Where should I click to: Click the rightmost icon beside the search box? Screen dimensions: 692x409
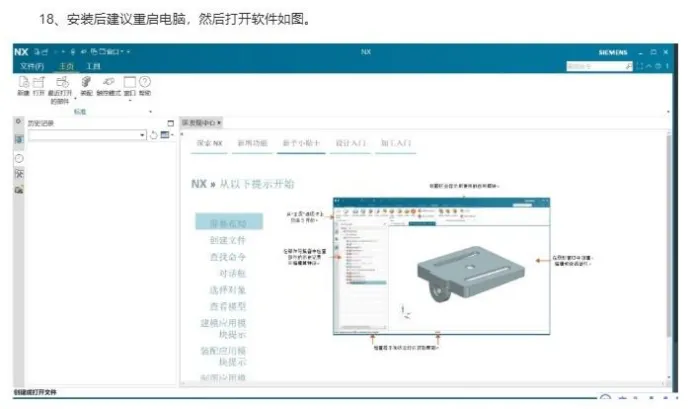click(667, 66)
